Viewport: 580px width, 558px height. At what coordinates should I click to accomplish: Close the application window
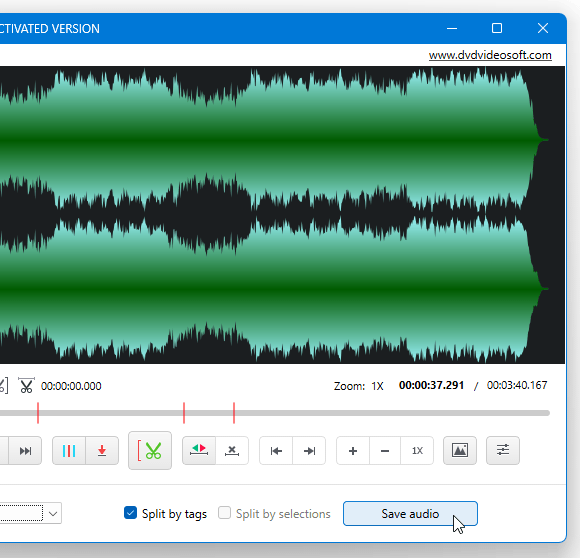(x=543, y=28)
